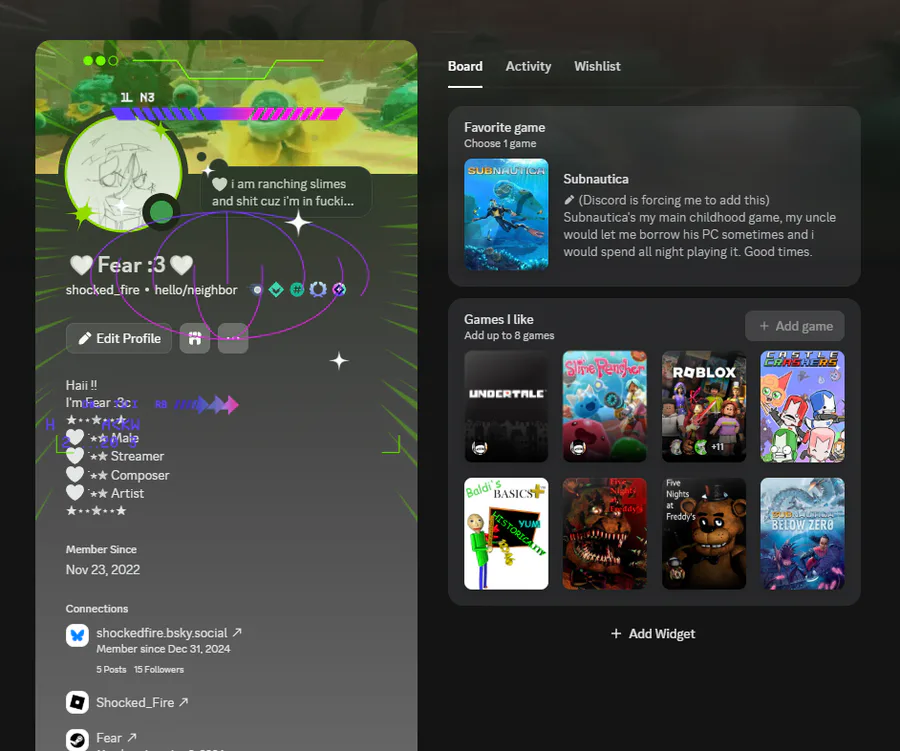Click the 'Artist' bio line
Image resolution: width=900 pixels, height=751 pixels.
pos(127,493)
